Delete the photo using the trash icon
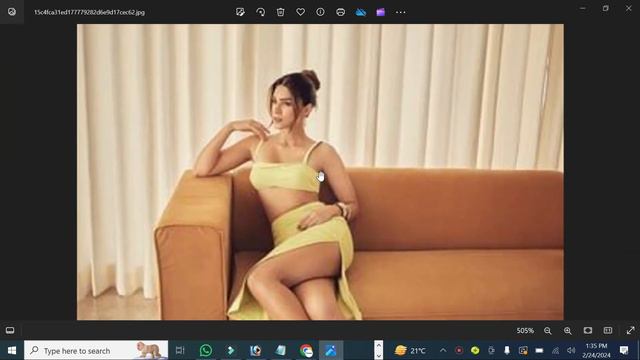Screen dimensions: 640x360 pos(280,12)
